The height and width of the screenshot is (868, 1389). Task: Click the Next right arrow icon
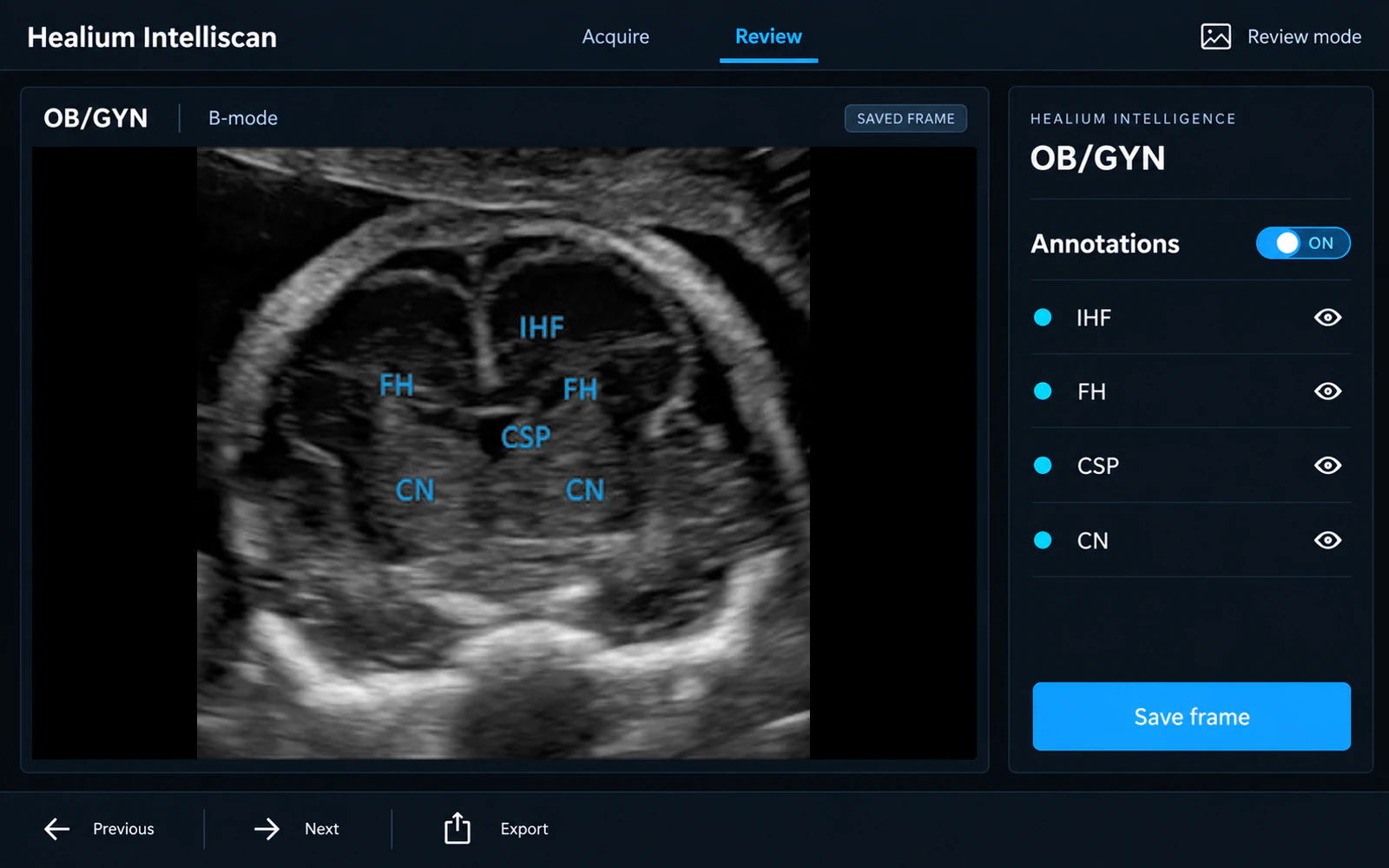(x=267, y=829)
